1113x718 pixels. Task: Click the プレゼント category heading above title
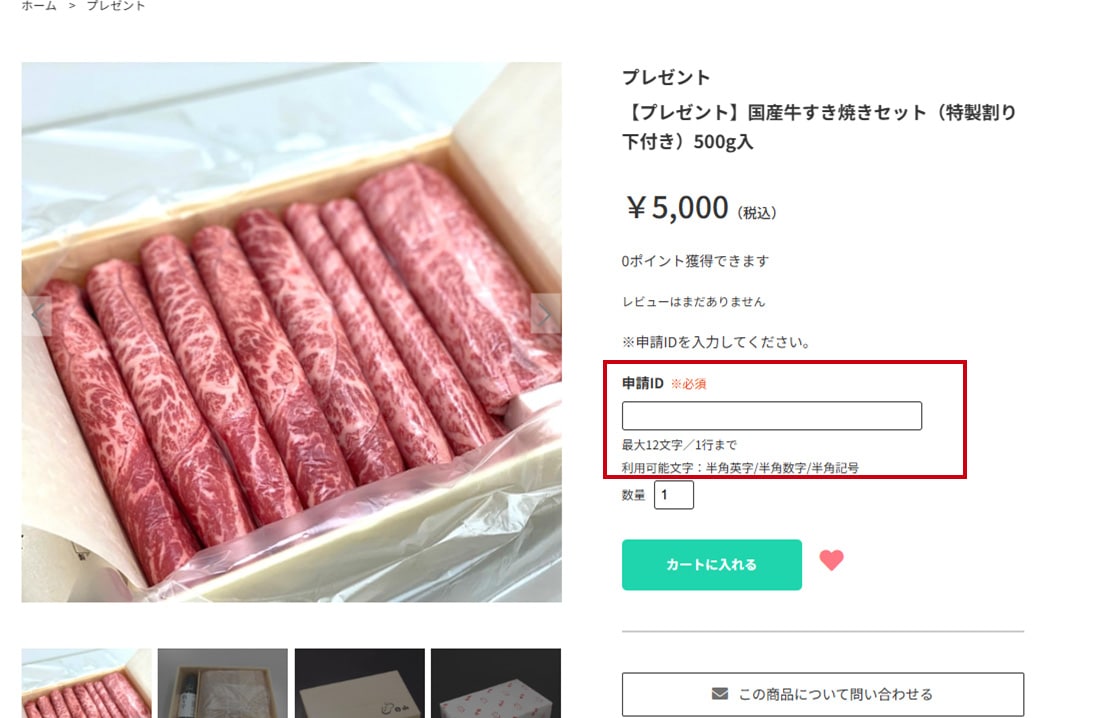tap(666, 78)
